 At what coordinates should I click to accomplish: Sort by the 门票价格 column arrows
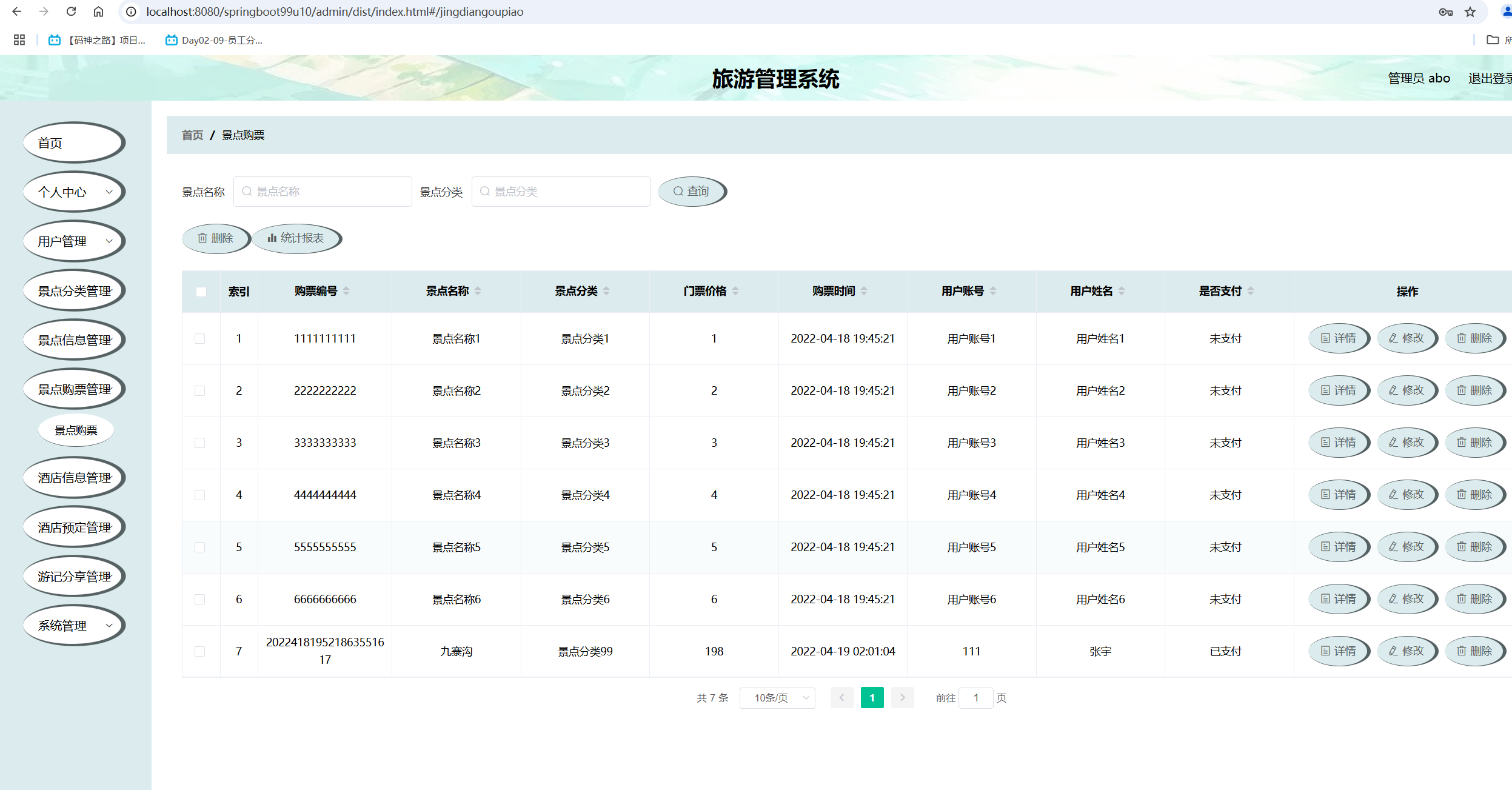tap(735, 291)
